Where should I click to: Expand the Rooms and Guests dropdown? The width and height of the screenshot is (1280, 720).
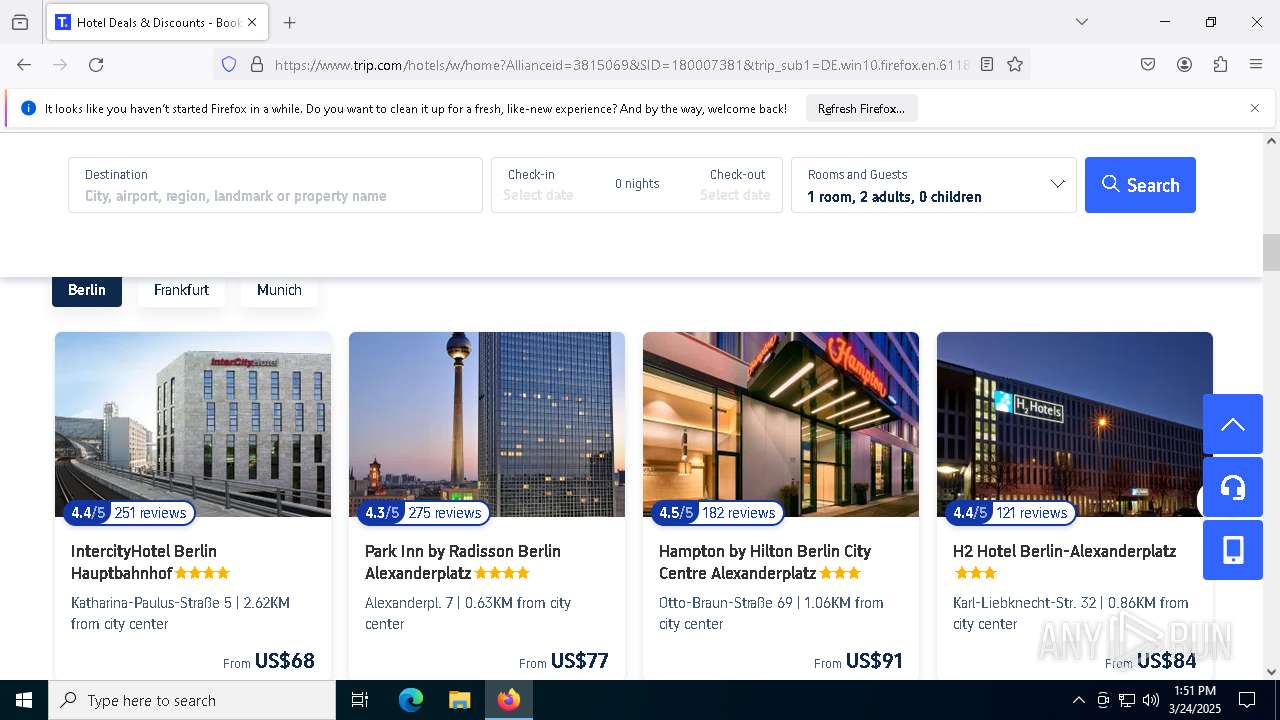point(934,185)
